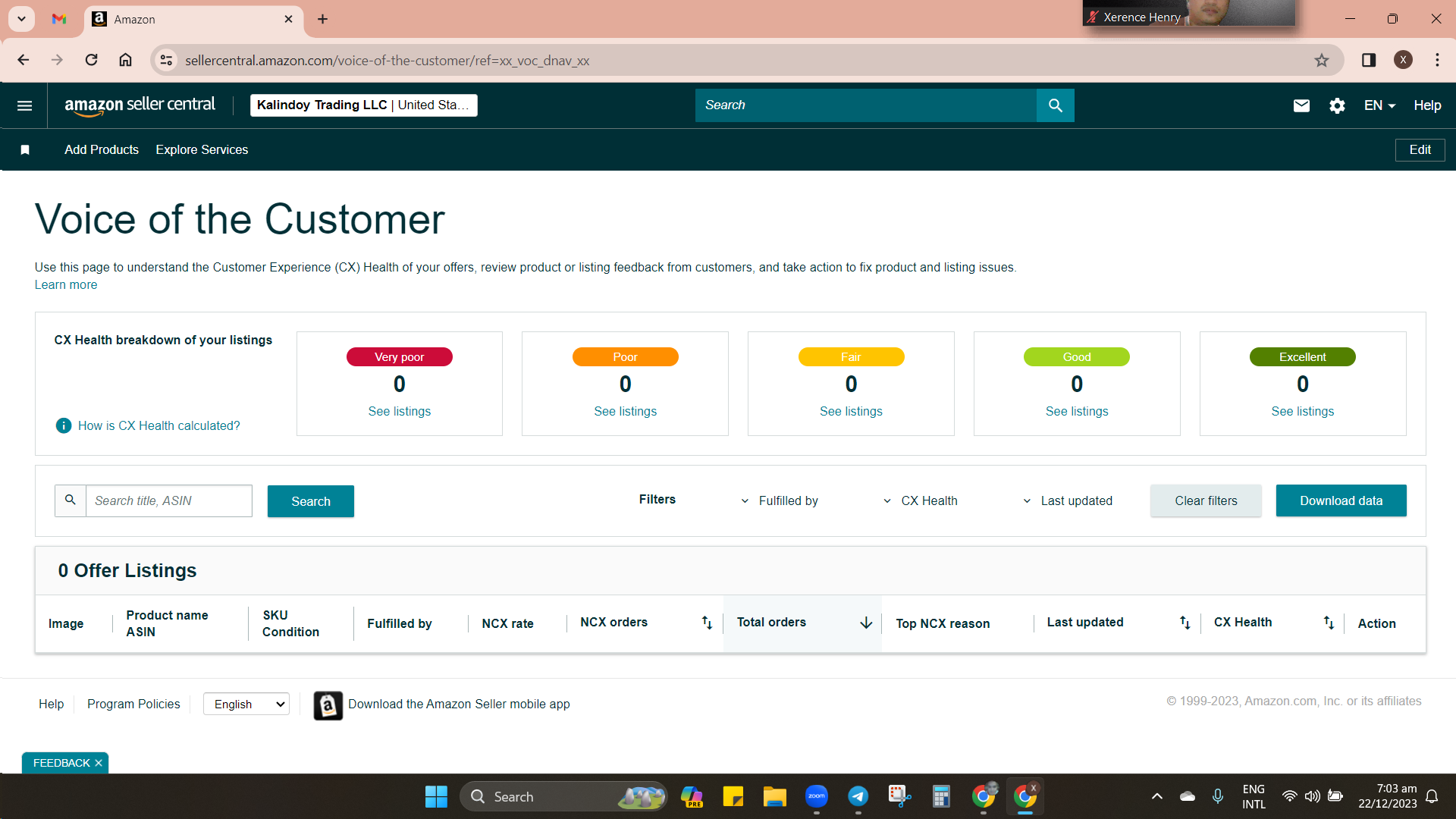Click the Download data button
Image resolution: width=1456 pixels, height=819 pixels.
point(1341,500)
